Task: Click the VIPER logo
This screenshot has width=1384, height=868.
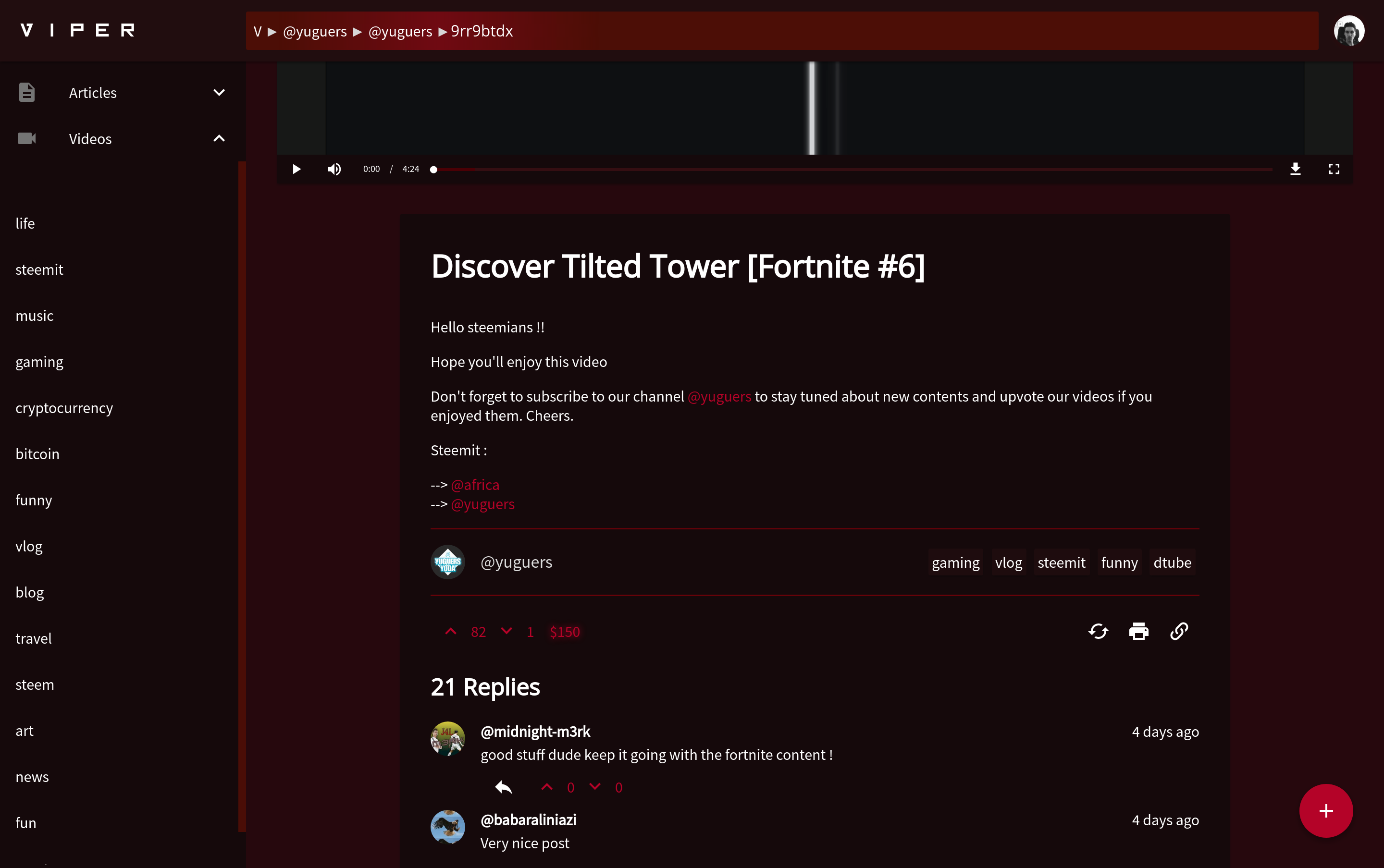Action: point(77,30)
